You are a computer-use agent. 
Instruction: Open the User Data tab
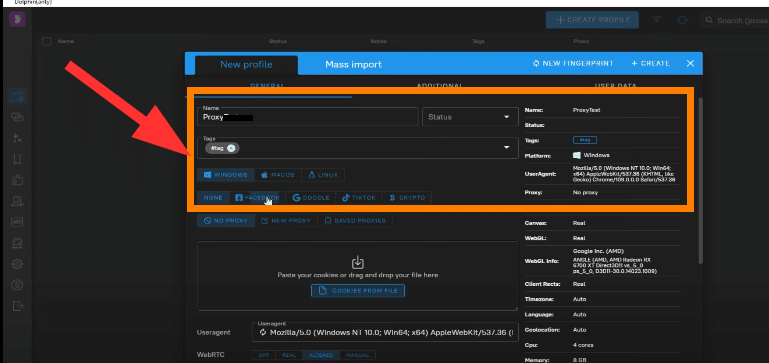[x=615, y=86]
